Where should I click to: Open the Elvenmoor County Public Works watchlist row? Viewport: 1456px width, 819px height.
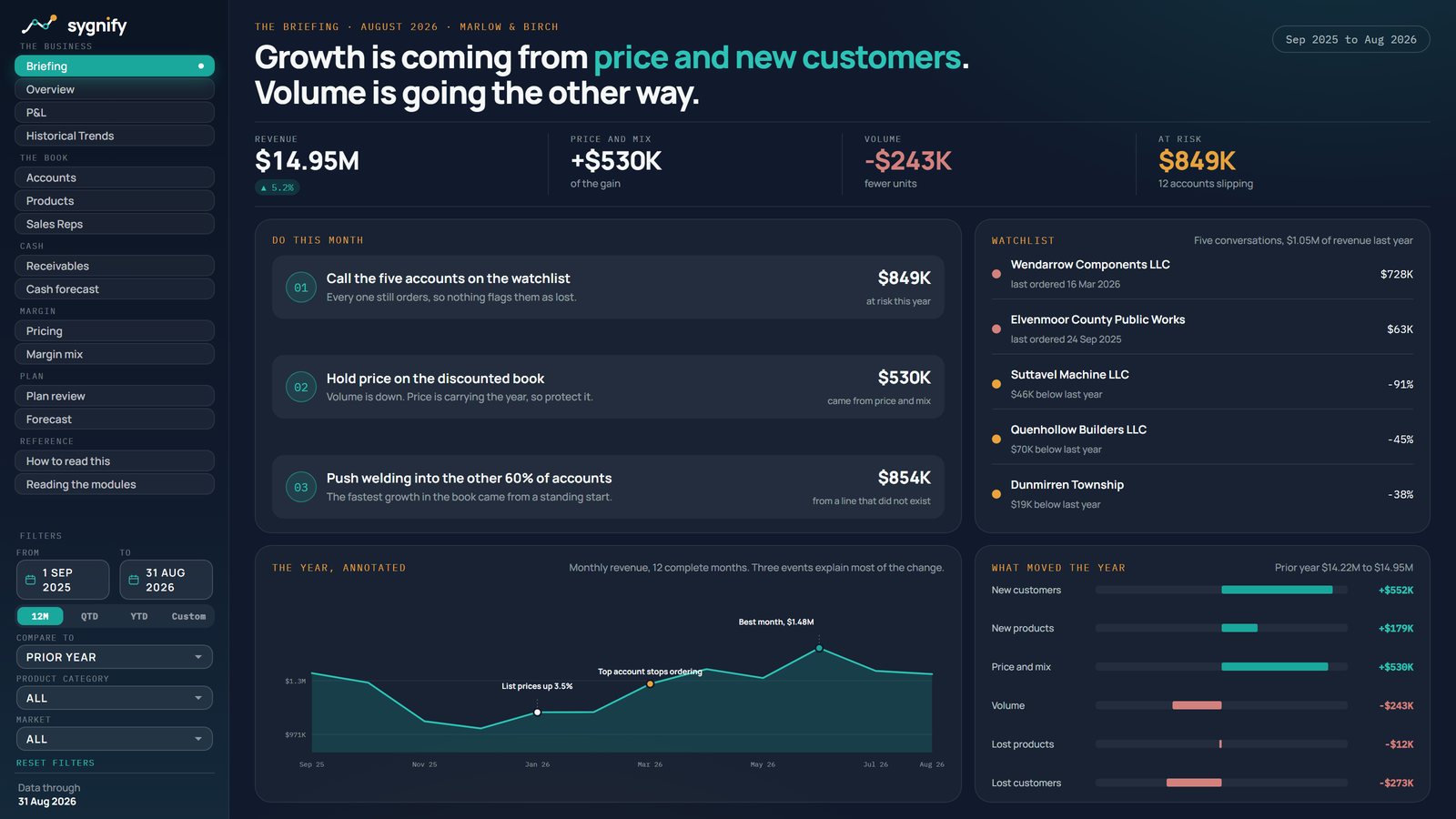click(1202, 329)
